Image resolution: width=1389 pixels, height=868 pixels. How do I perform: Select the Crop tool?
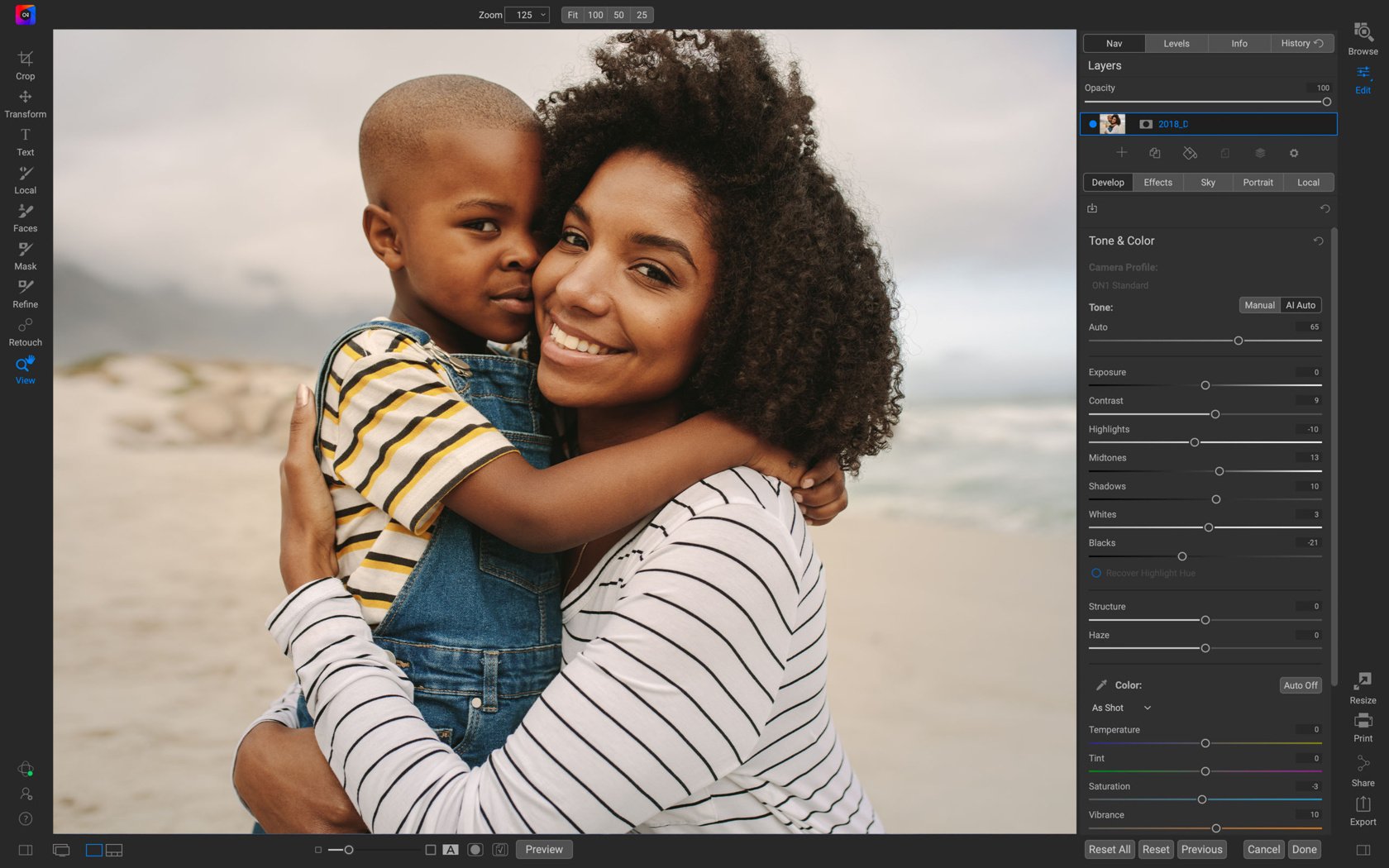(x=25, y=64)
